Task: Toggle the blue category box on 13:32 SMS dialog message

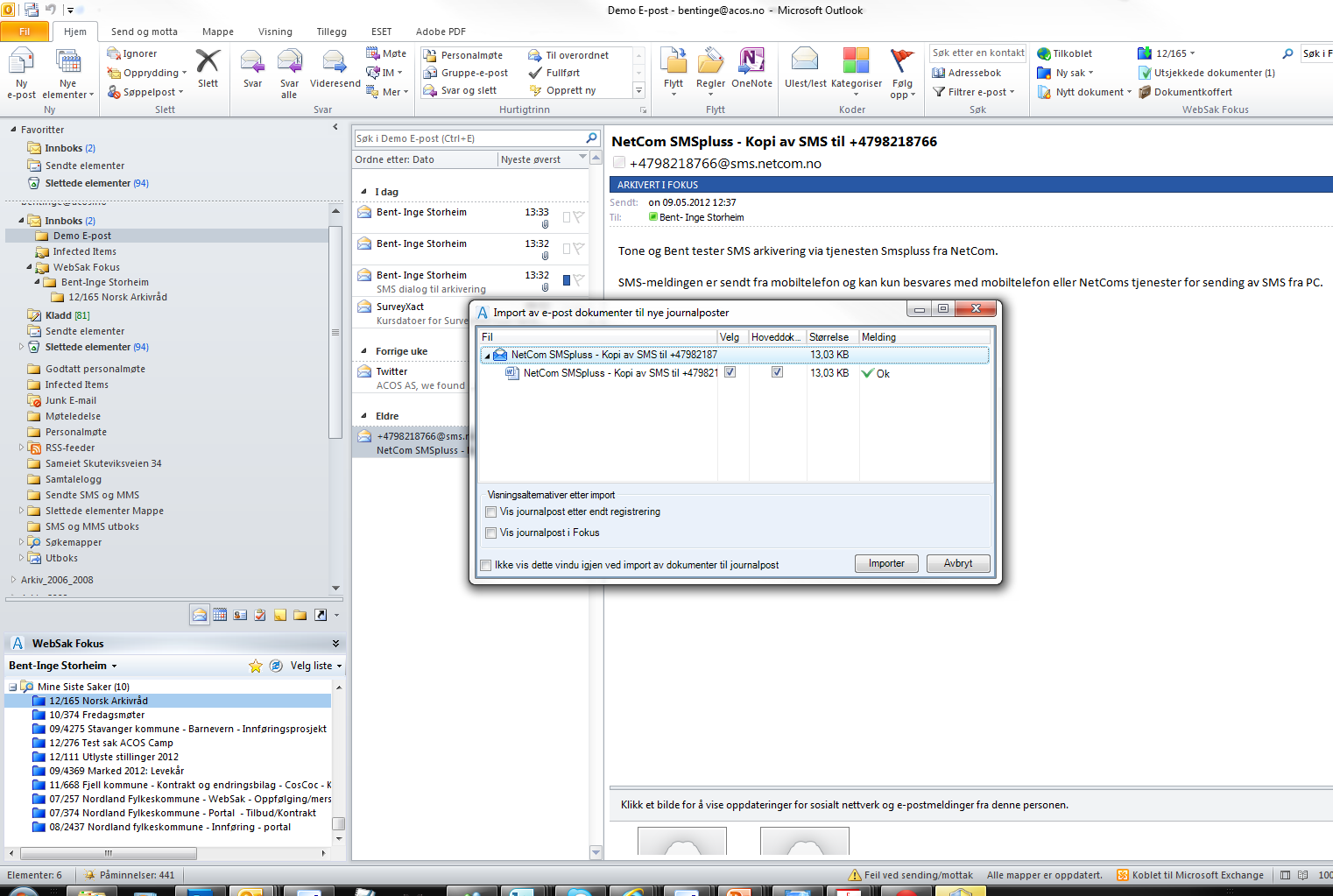Action: pos(567,280)
